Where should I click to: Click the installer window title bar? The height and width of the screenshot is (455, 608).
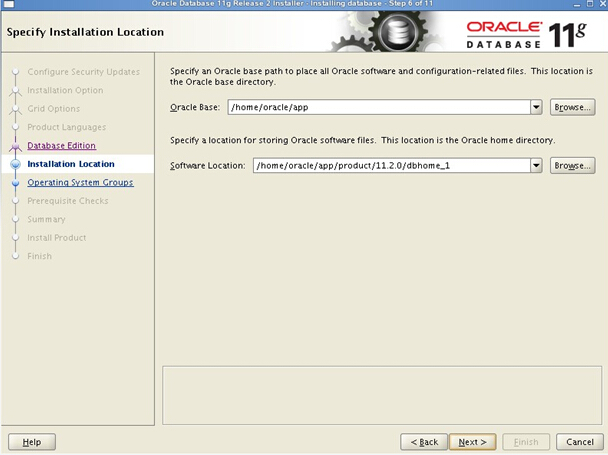(304, 4)
